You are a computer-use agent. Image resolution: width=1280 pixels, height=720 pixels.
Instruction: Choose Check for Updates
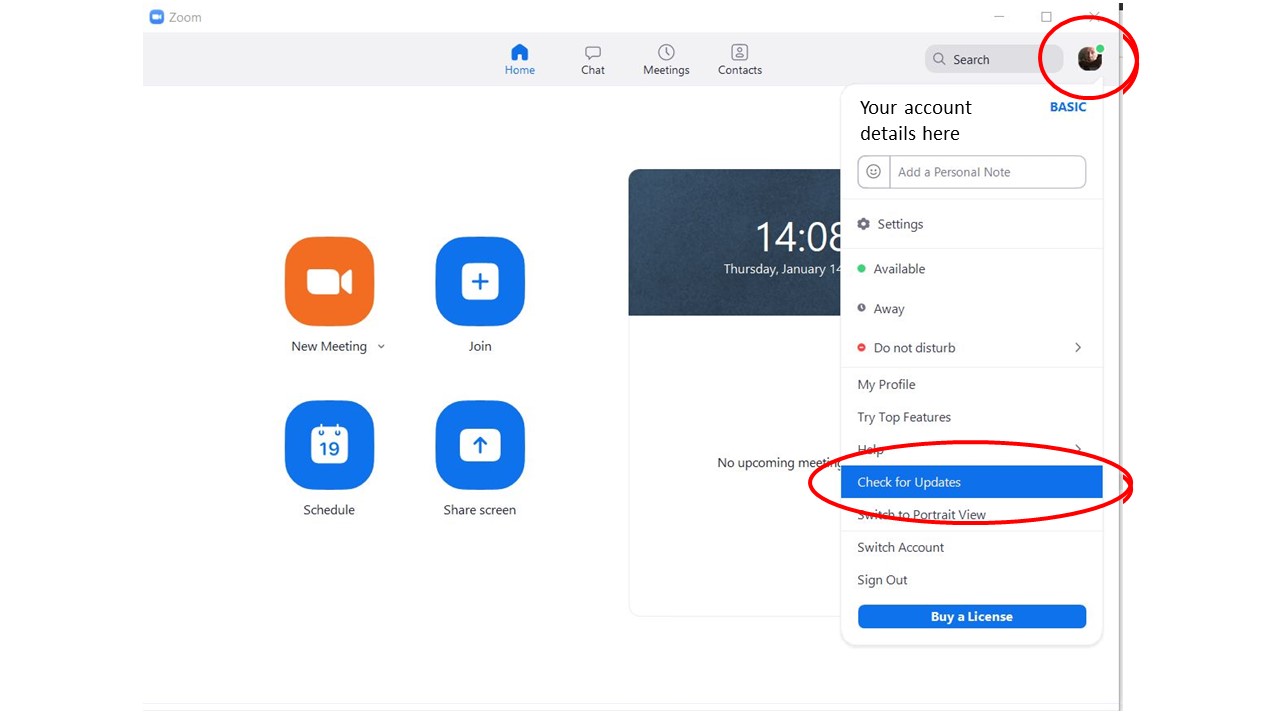pos(971,482)
